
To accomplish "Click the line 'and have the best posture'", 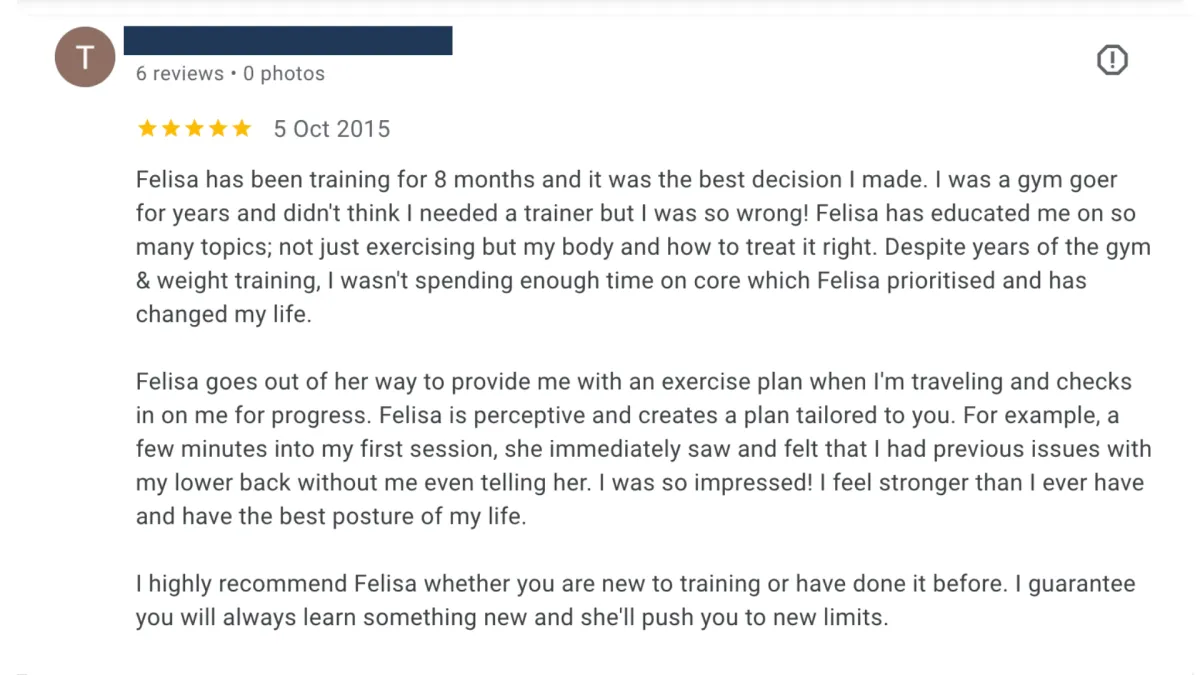I will coord(330,517).
